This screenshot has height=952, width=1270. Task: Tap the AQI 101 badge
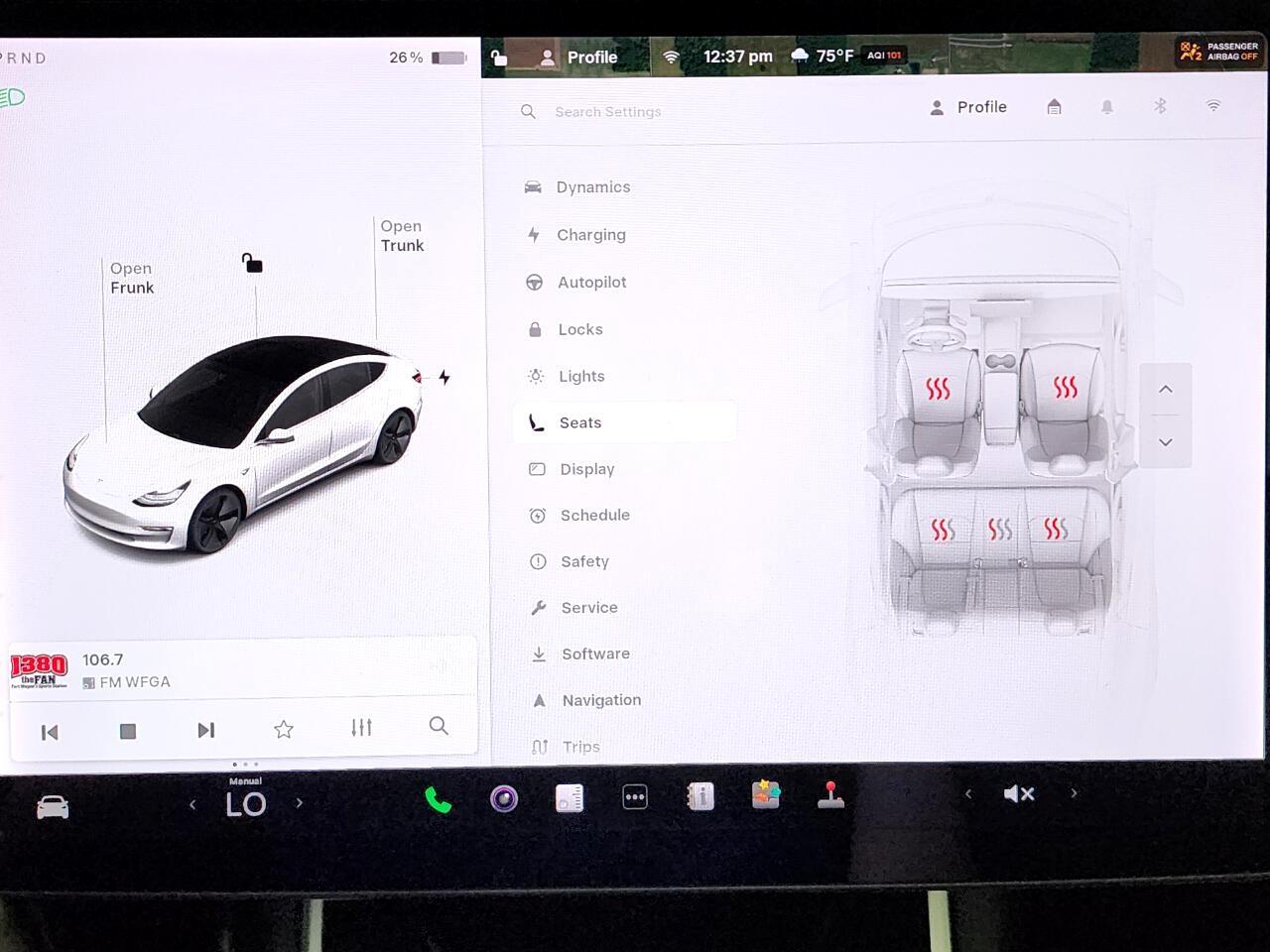tap(884, 56)
